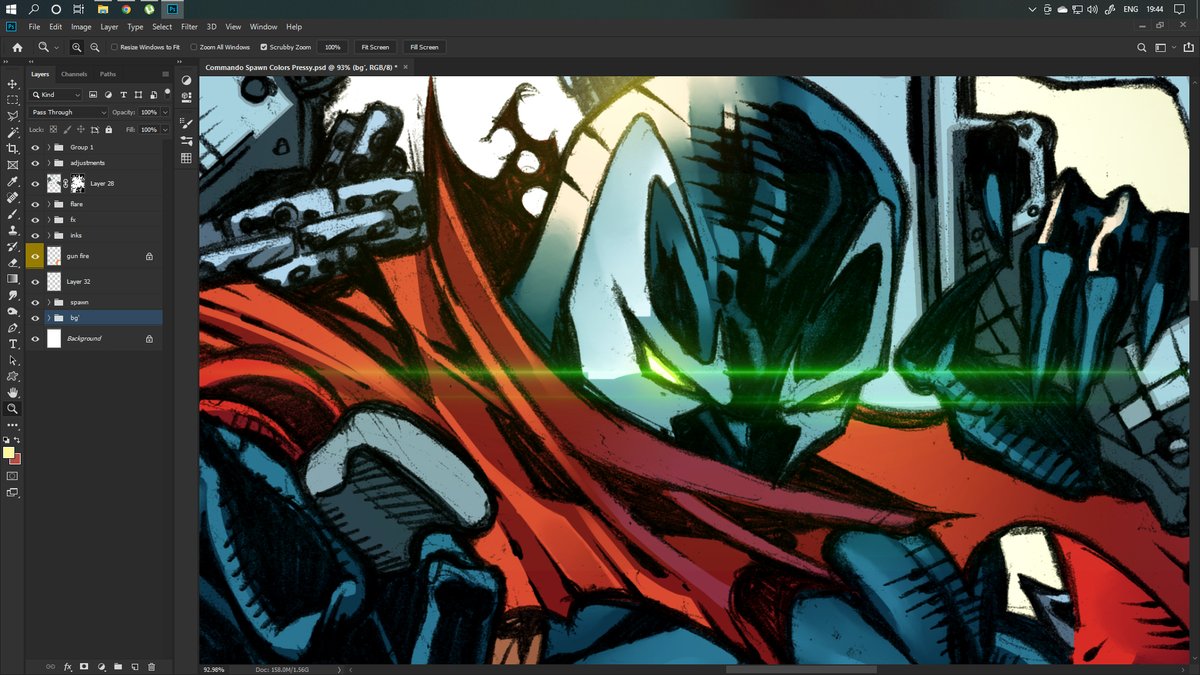Click the foreground color swatch

[x=9, y=453]
